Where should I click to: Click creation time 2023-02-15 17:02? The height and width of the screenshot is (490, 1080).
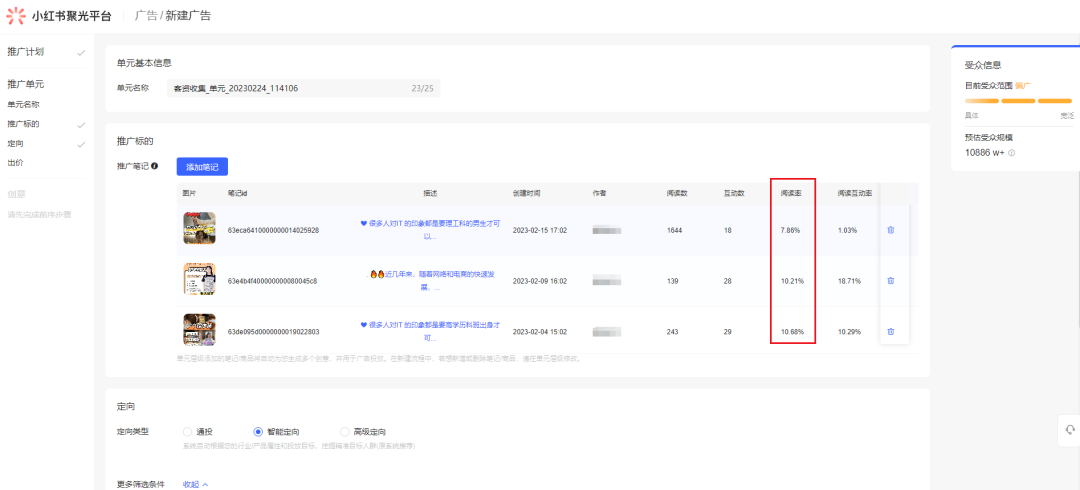point(539,230)
